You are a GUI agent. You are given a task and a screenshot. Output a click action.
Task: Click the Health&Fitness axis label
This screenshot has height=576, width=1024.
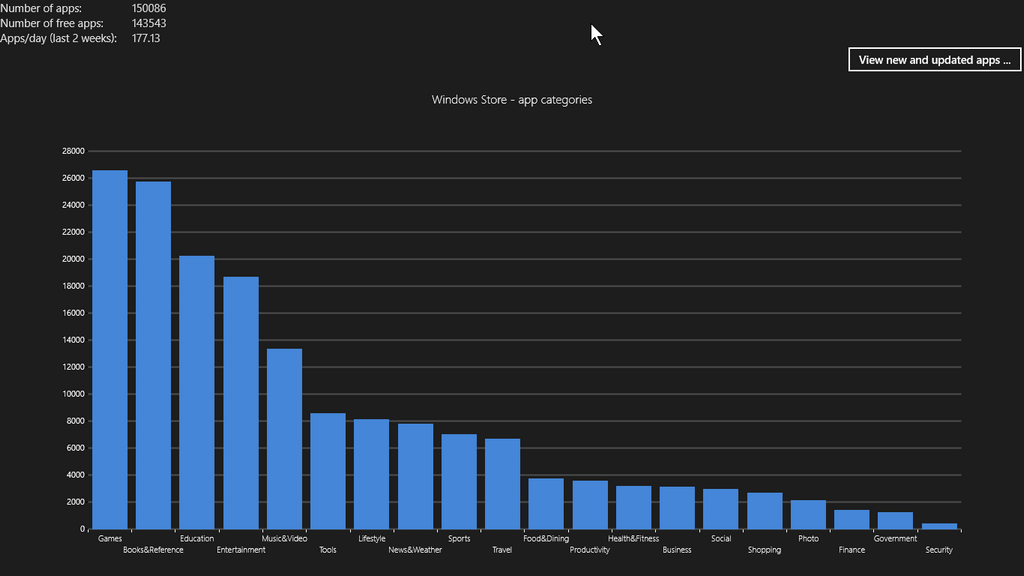tap(633, 539)
